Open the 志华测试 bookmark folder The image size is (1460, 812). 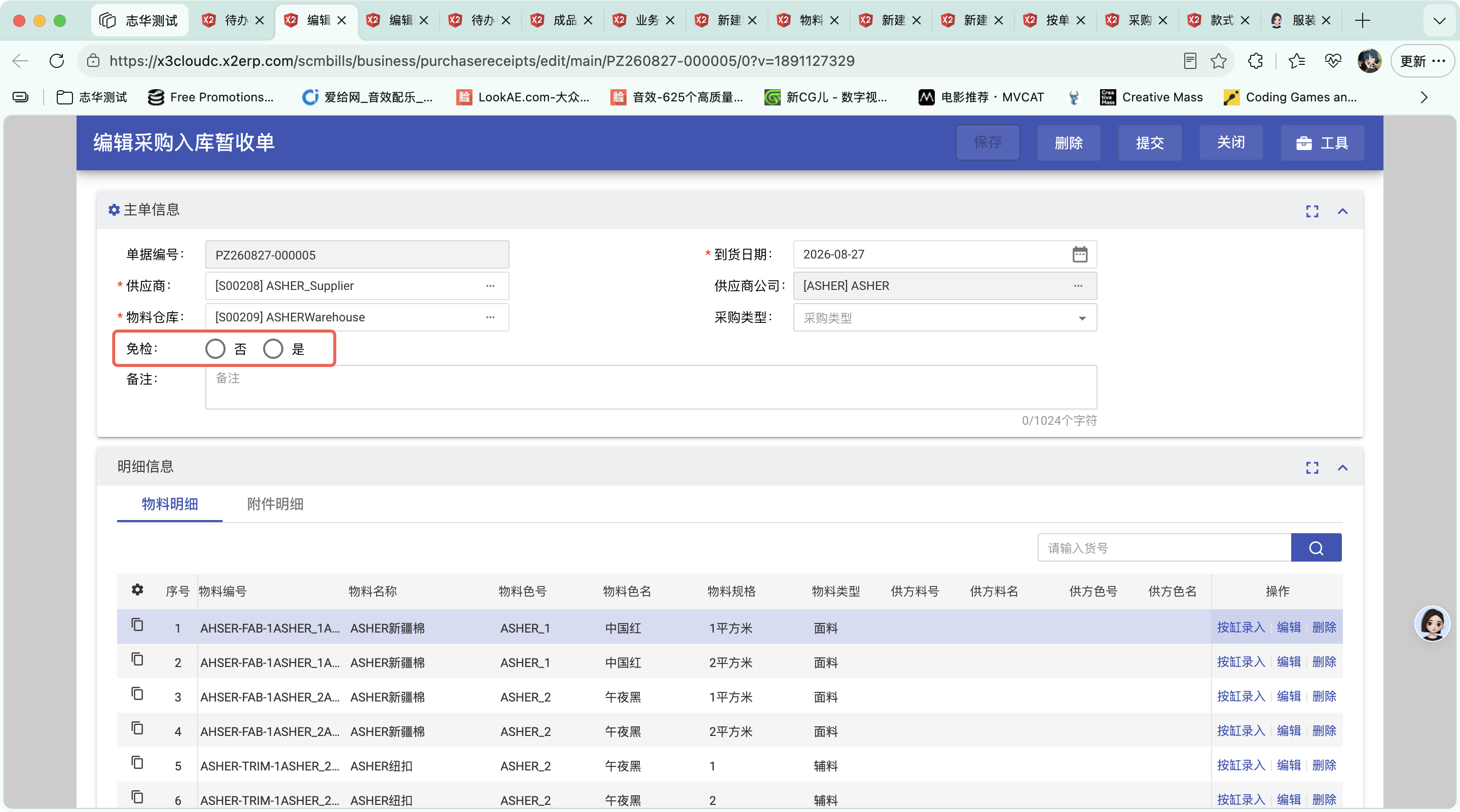point(92,97)
